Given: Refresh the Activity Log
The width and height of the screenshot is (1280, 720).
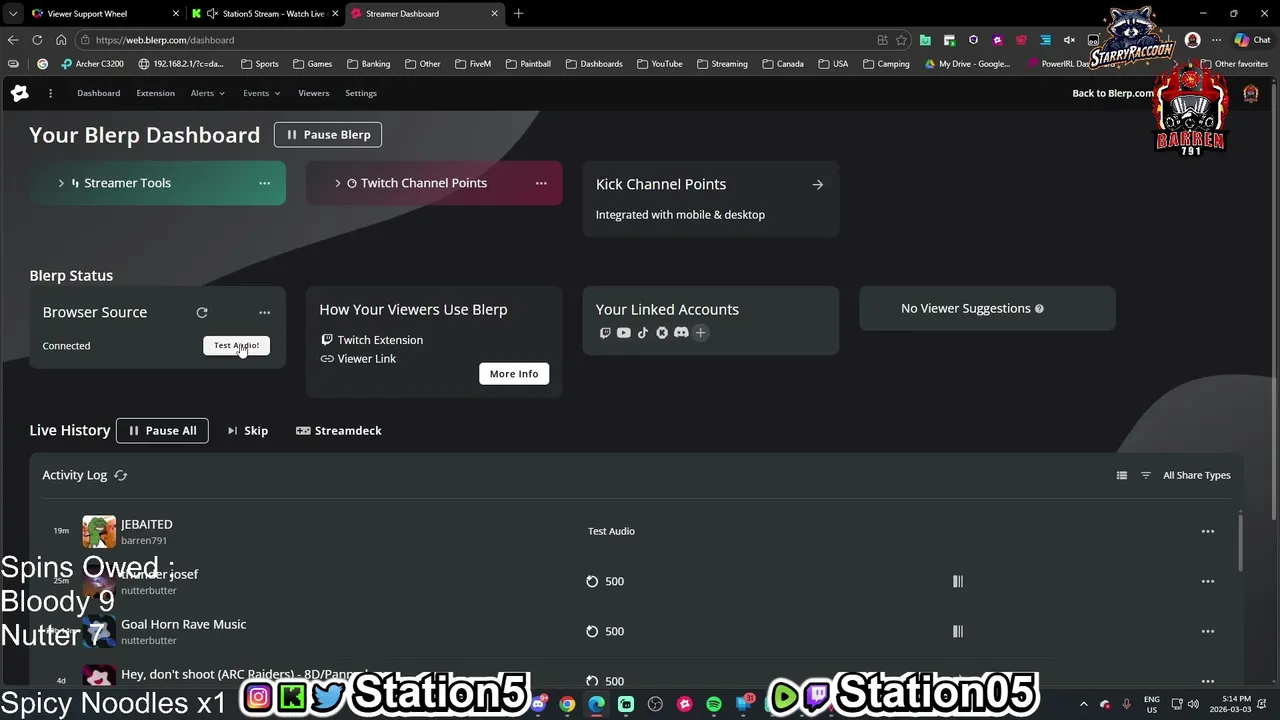Looking at the screenshot, I should pyautogui.click(x=121, y=475).
